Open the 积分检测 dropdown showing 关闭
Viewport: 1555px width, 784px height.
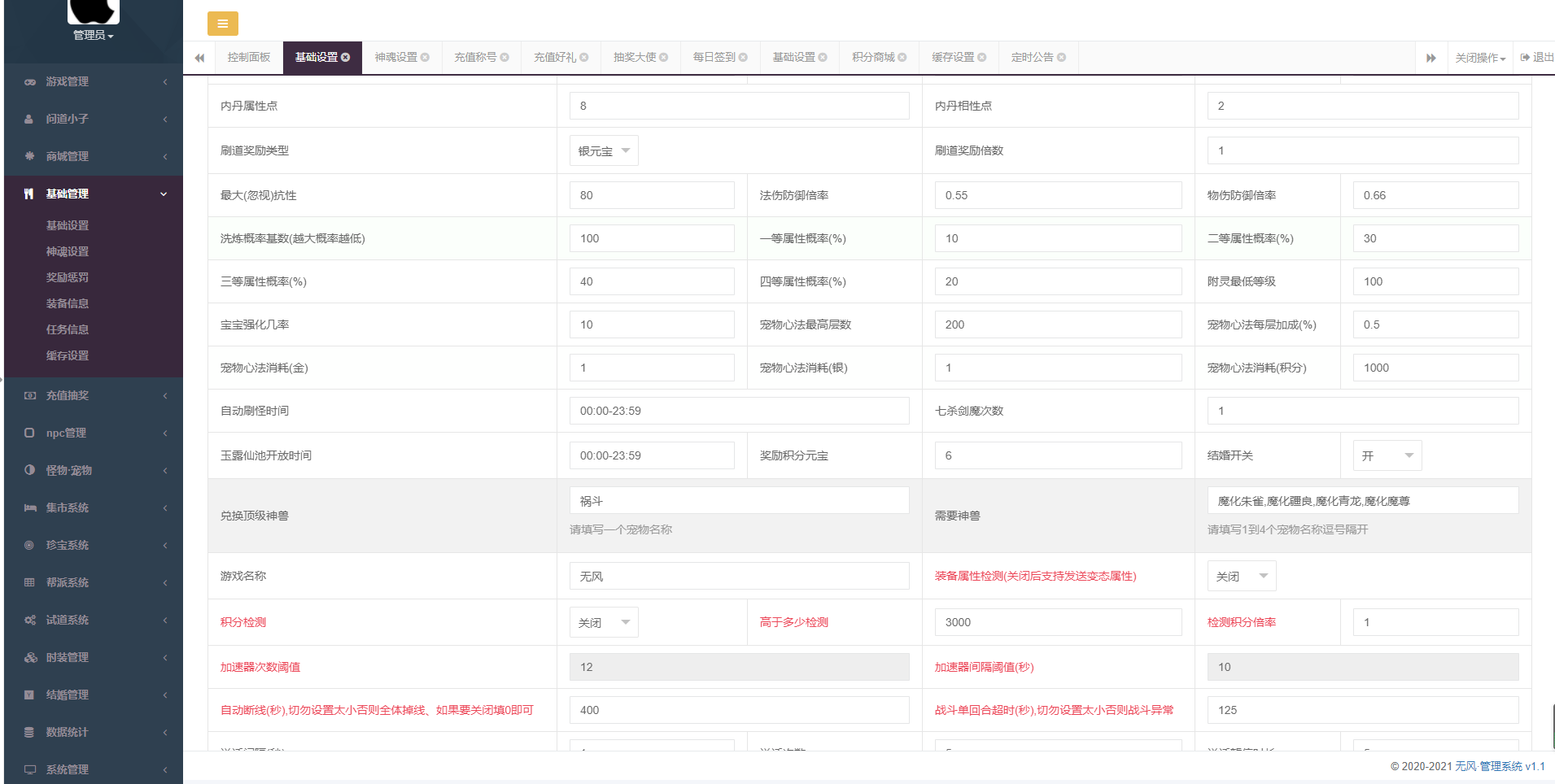pyautogui.click(x=604, y=622)
